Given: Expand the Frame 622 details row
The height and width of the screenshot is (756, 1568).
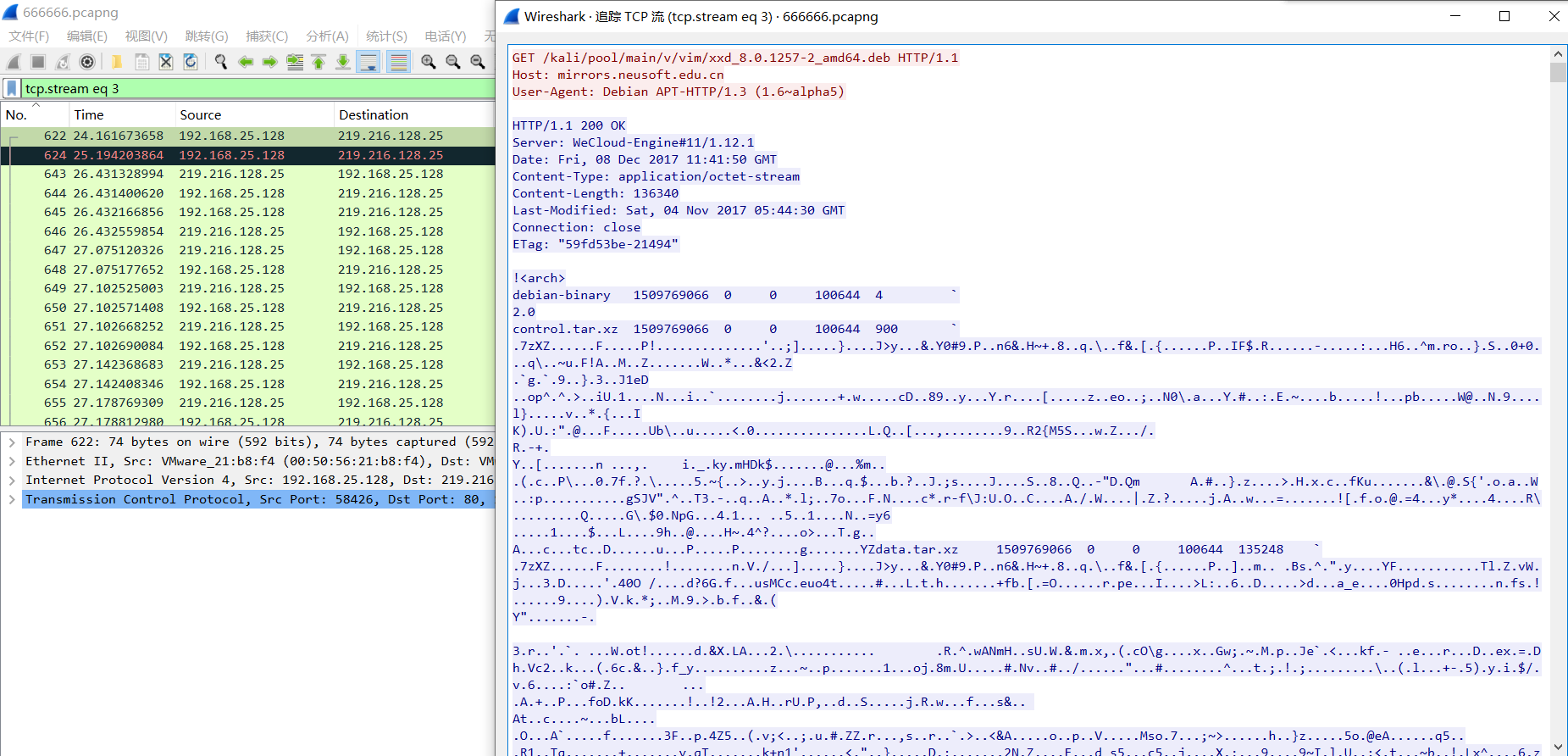Looking at the screenshot, I should 12,442.
